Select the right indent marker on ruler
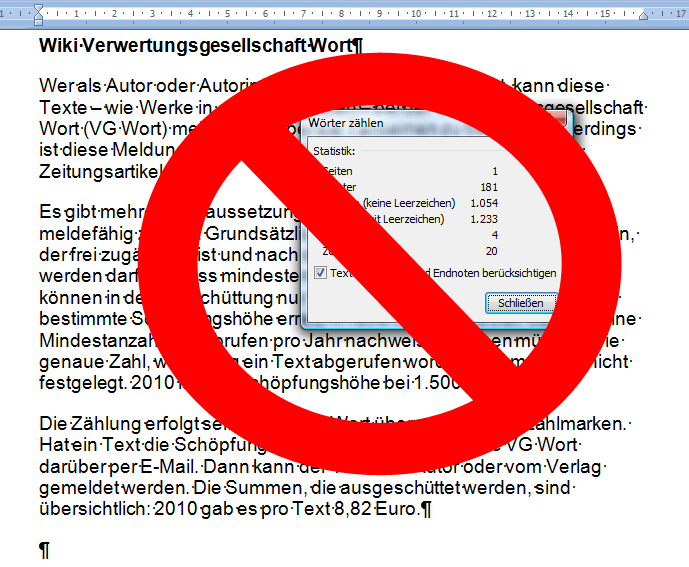The image size is (689, 567). point(643,16)
